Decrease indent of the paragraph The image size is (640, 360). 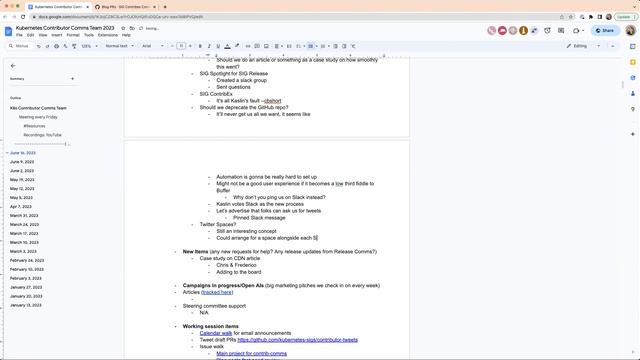tap(335, 46)
